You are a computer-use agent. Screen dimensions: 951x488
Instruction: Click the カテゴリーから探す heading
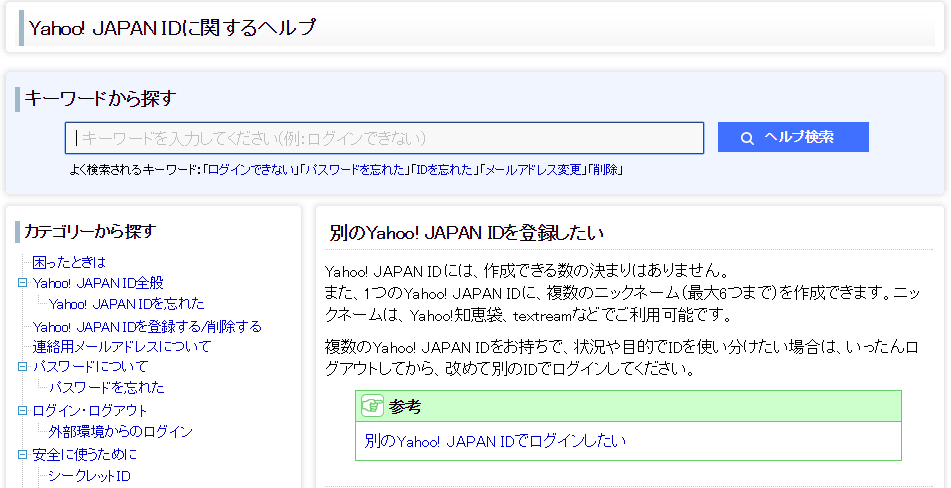90,231
